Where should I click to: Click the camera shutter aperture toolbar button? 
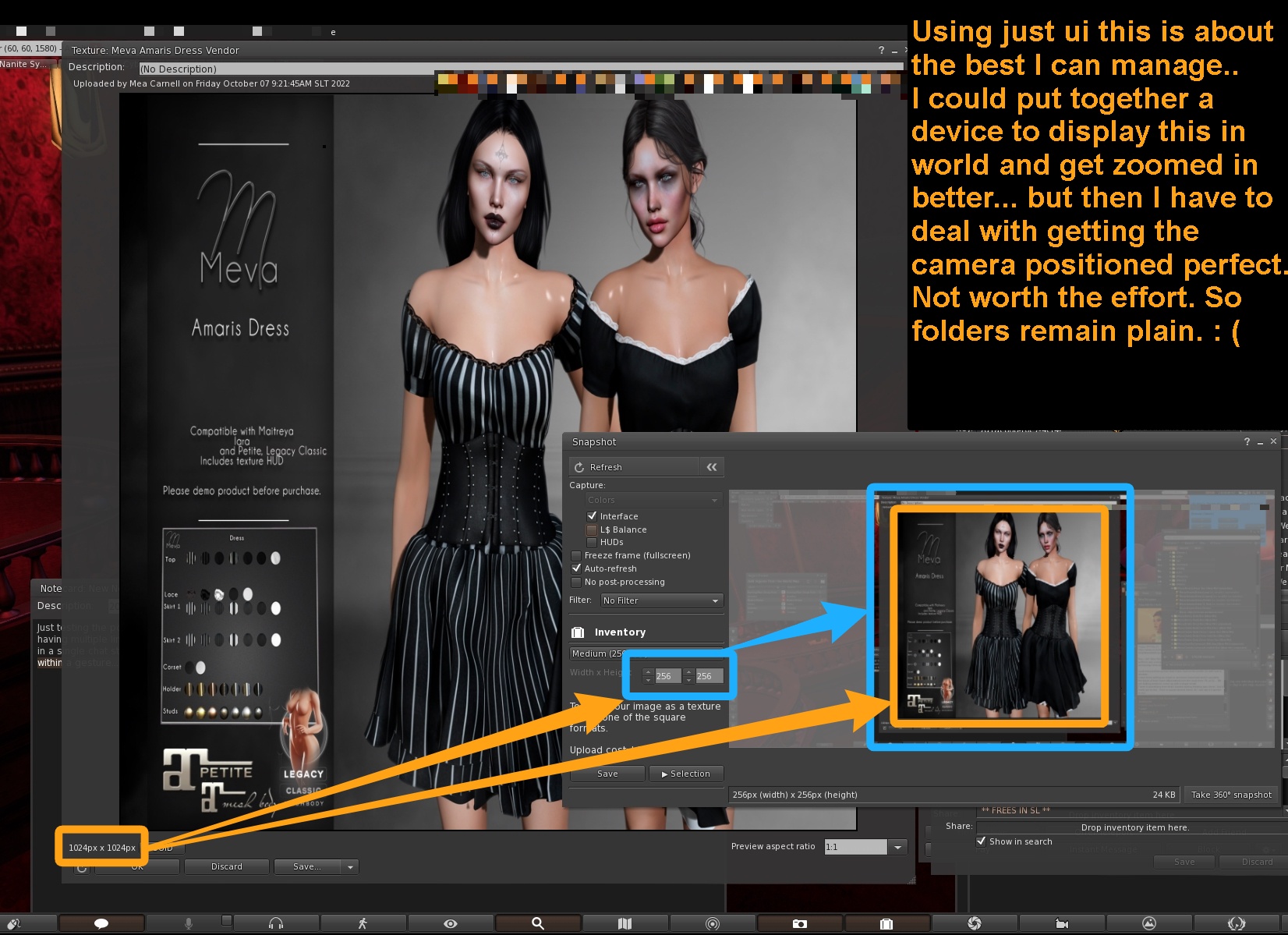coord(975,923)
